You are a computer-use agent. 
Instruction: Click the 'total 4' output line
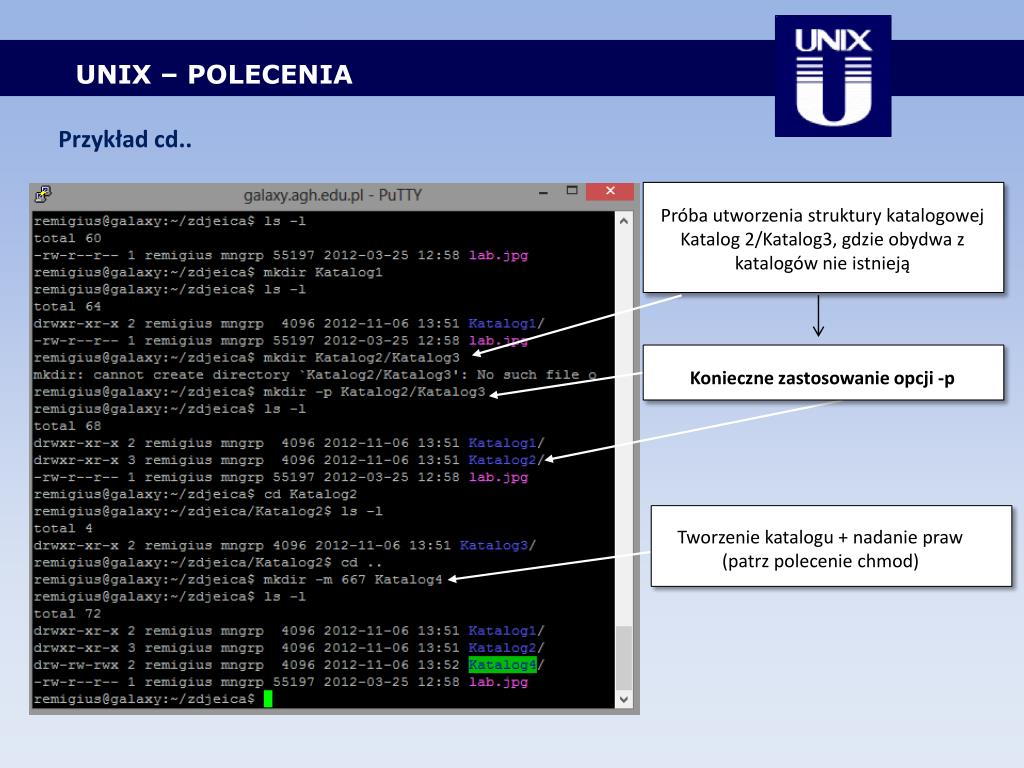(63, 528)
